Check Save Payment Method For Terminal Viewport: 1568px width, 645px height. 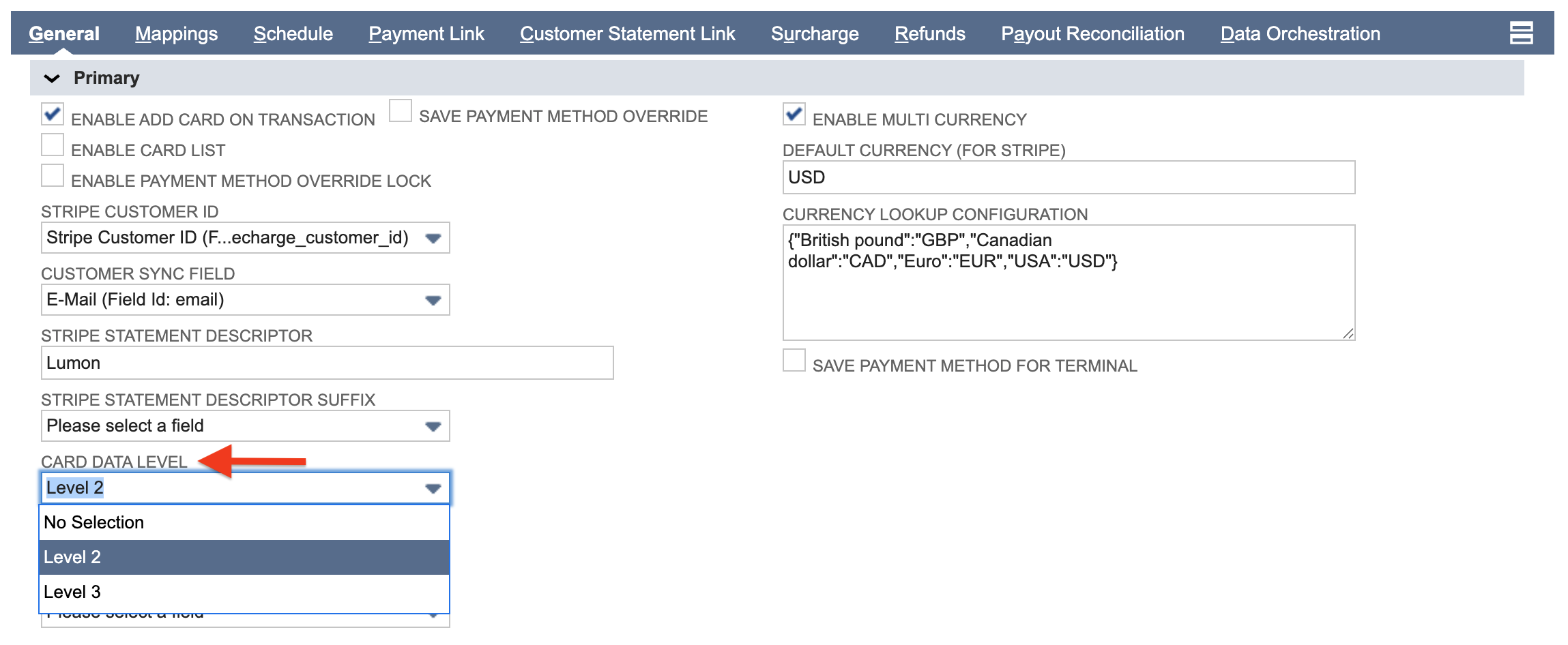pos(794,361)
